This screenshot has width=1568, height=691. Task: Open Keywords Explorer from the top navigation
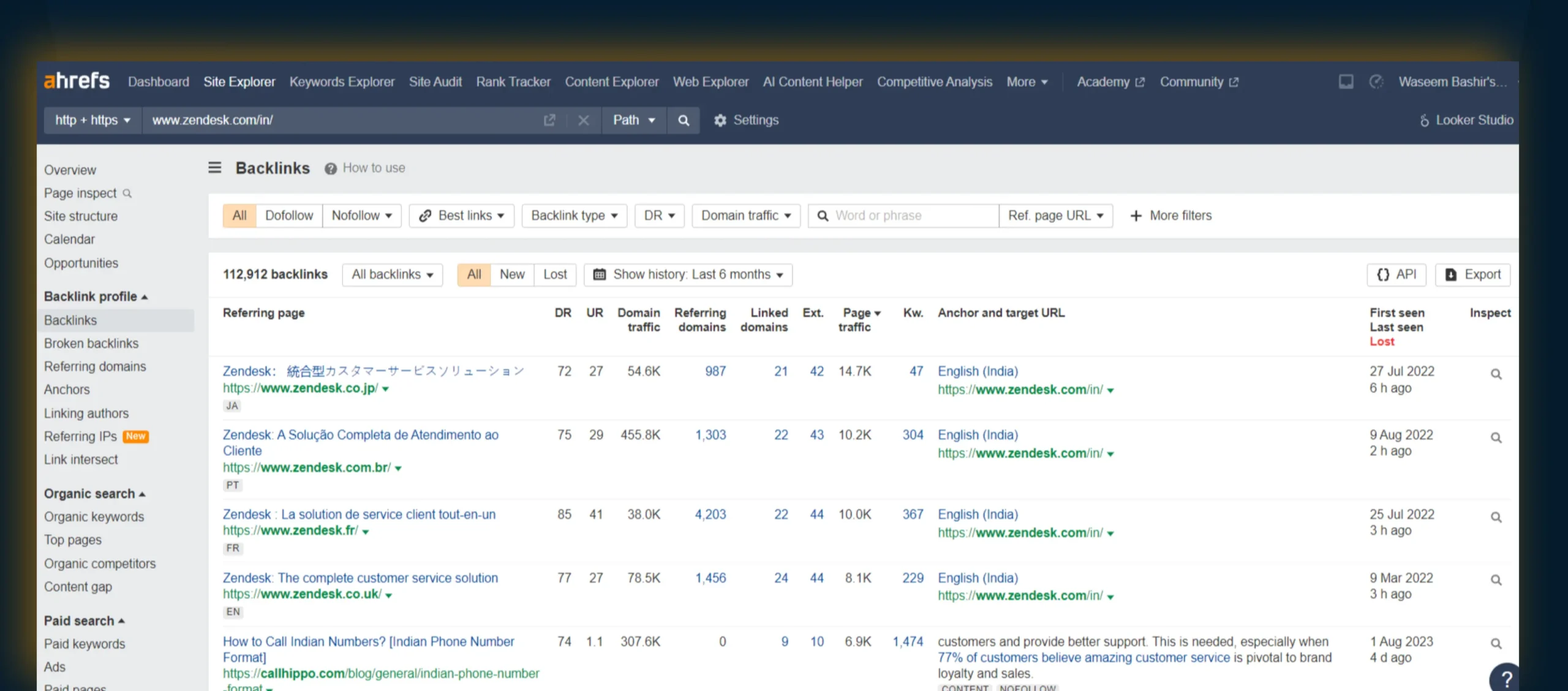pyautogui.click(x=342, y=81)
